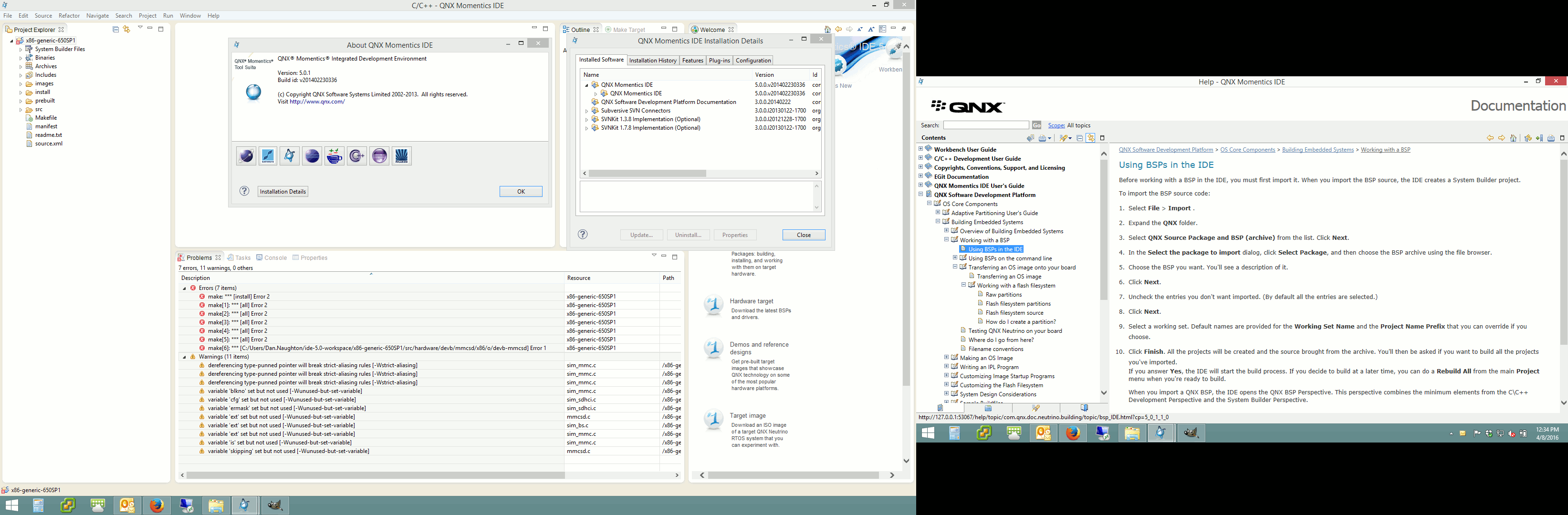Image resolution: width=1568 pixels, height=515 pixels.
Task: Click Collapse All in Project Explorer
Action: pyautogui.click(x=115, y=29)
